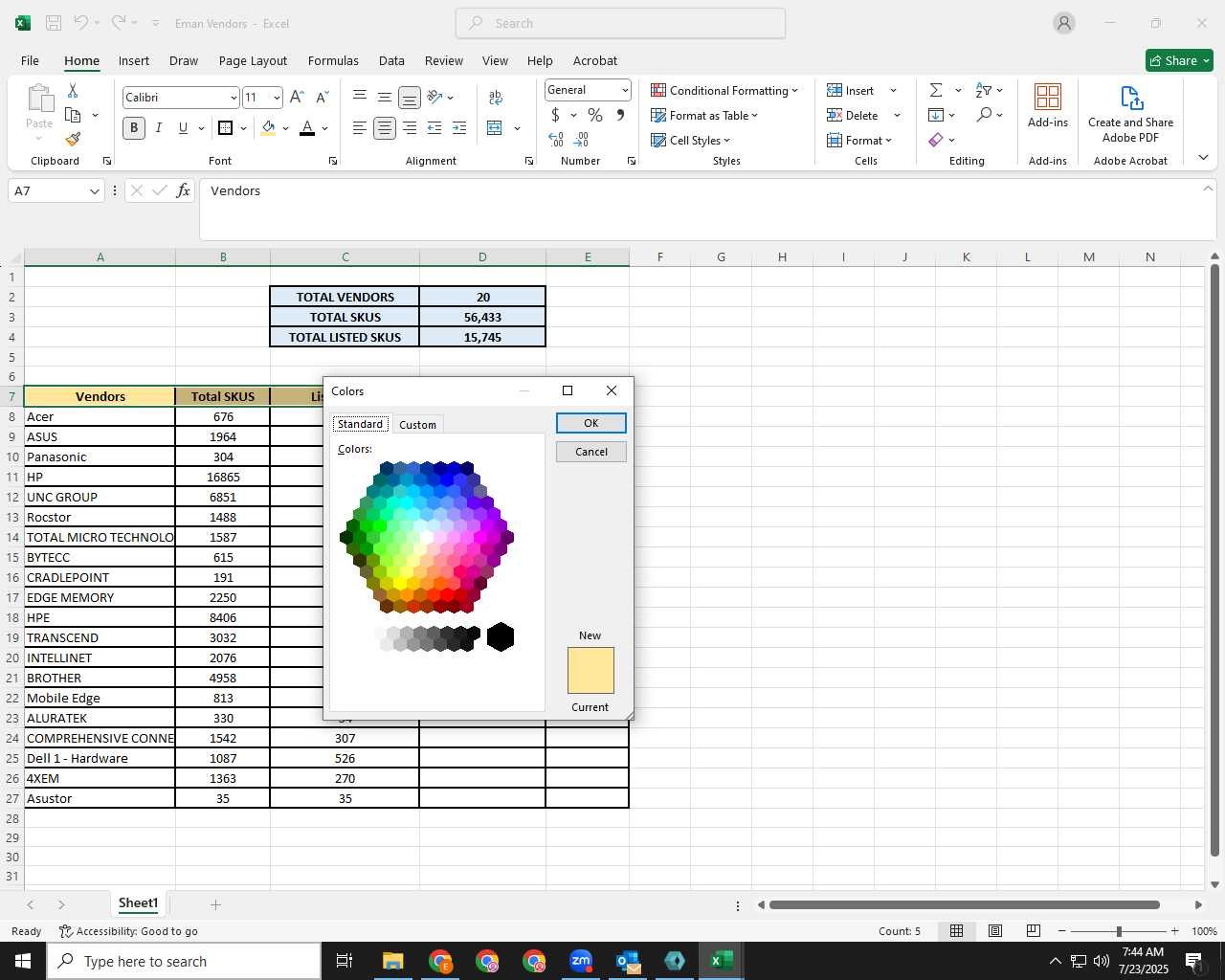Pick the white hexagon at the center of the color honeycomb

click(x=428, y=537)
